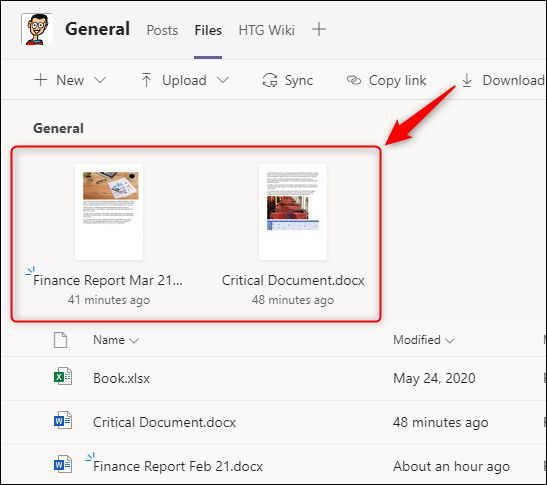Switch to the Posts tab
This screenshot has width=547, height=485.
tap(162, 30)
